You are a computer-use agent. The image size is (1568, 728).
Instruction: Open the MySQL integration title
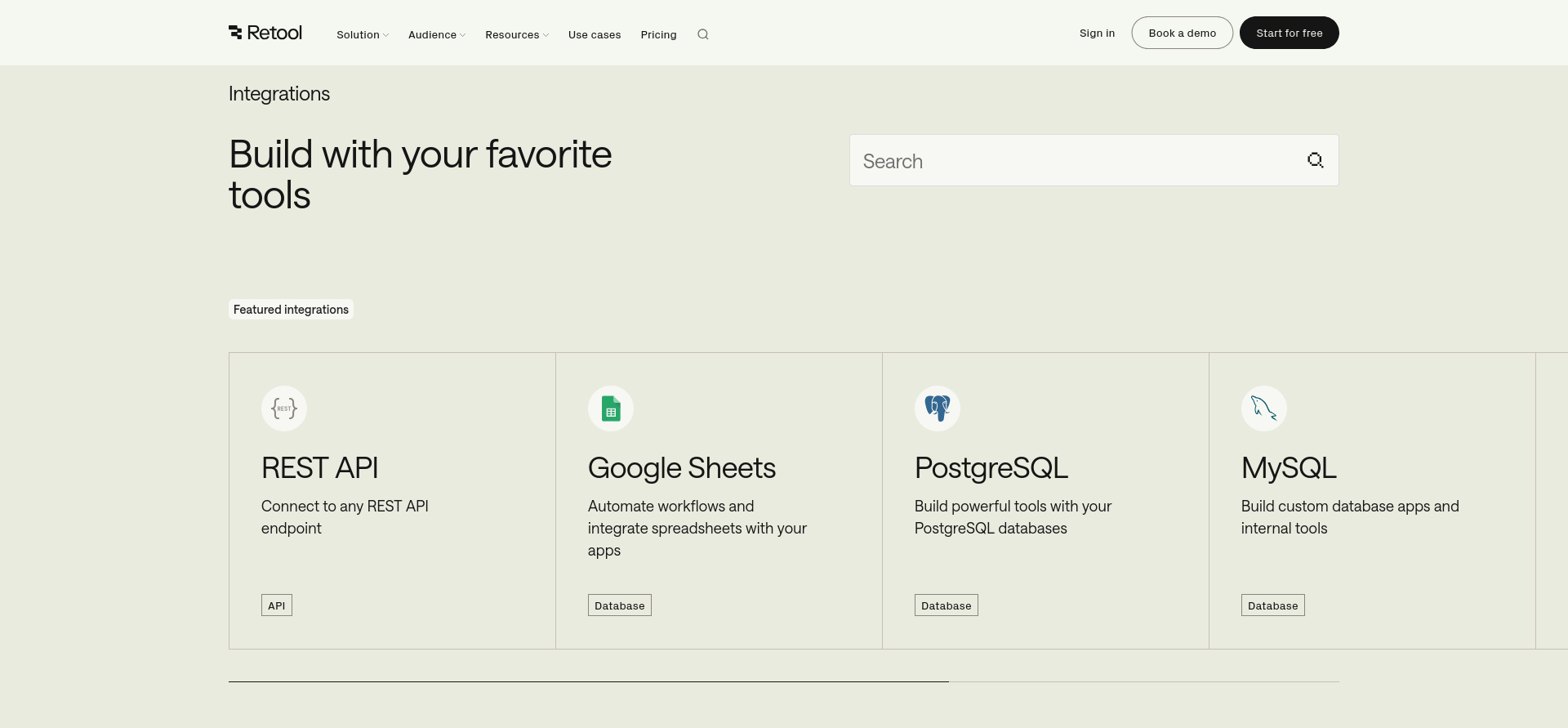(x=1289, y=468)
